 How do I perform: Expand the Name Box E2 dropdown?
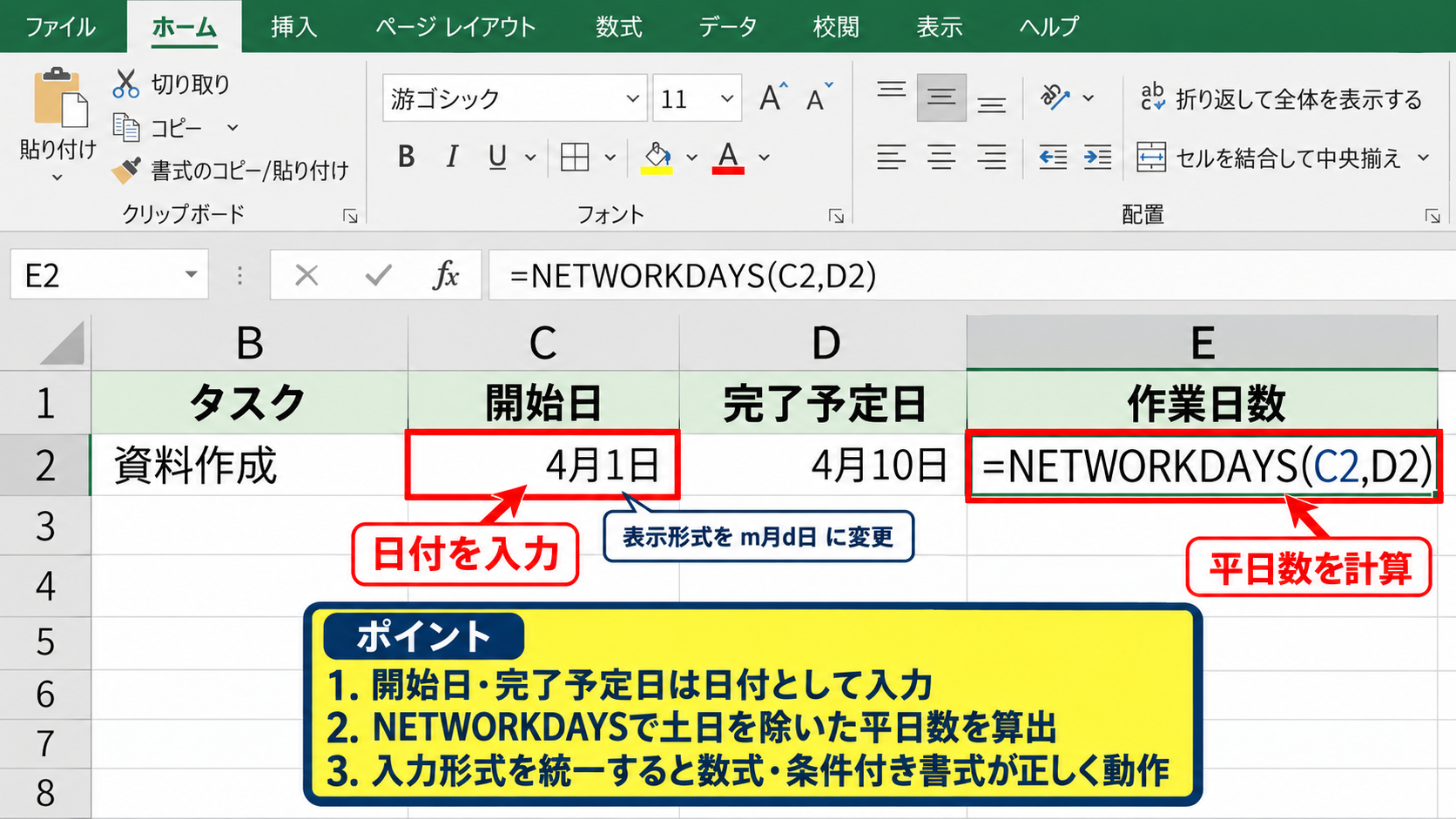click(191, 275)
